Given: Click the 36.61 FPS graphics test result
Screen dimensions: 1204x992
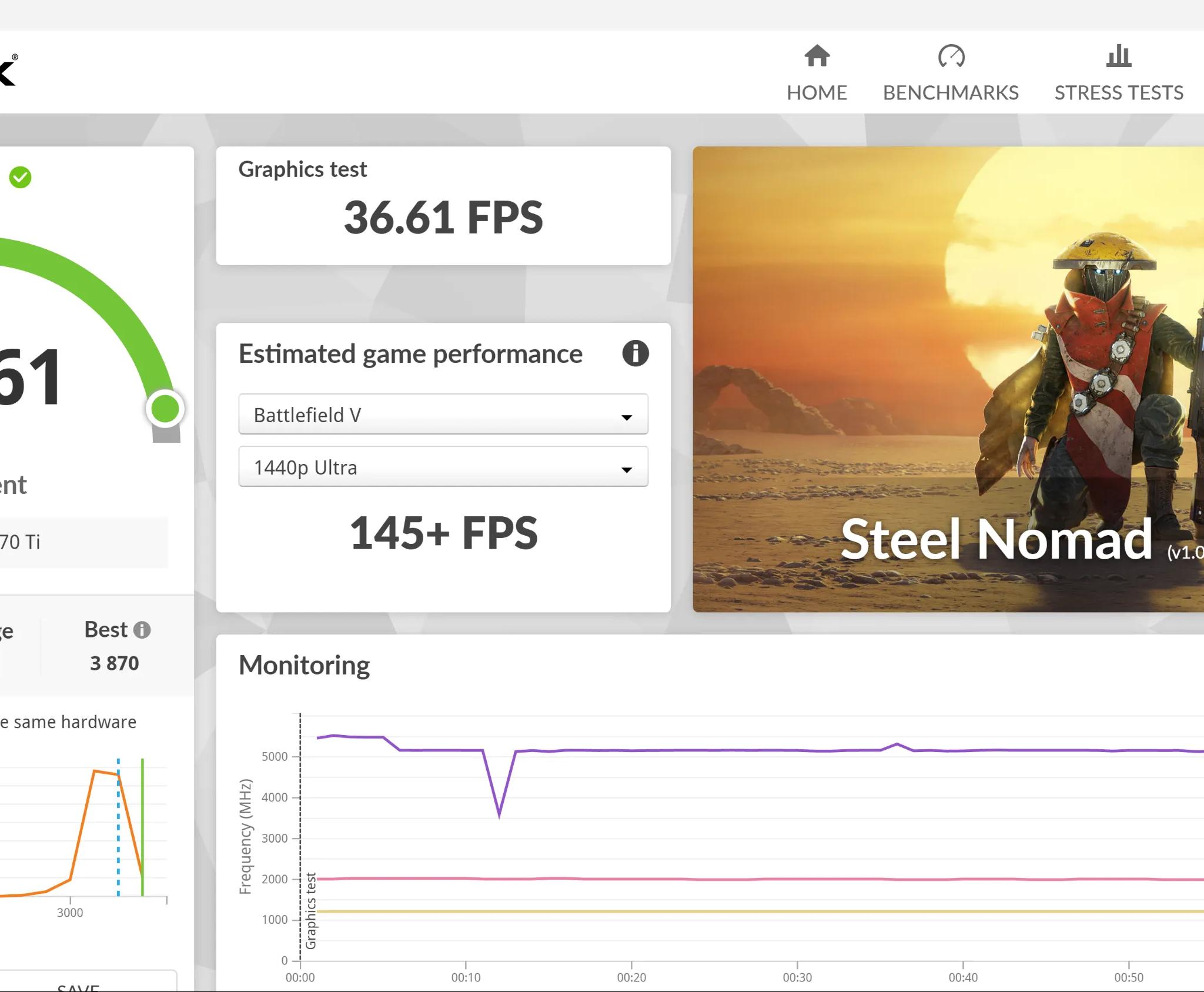Looking at the screenshot, I should coord(443,217).
